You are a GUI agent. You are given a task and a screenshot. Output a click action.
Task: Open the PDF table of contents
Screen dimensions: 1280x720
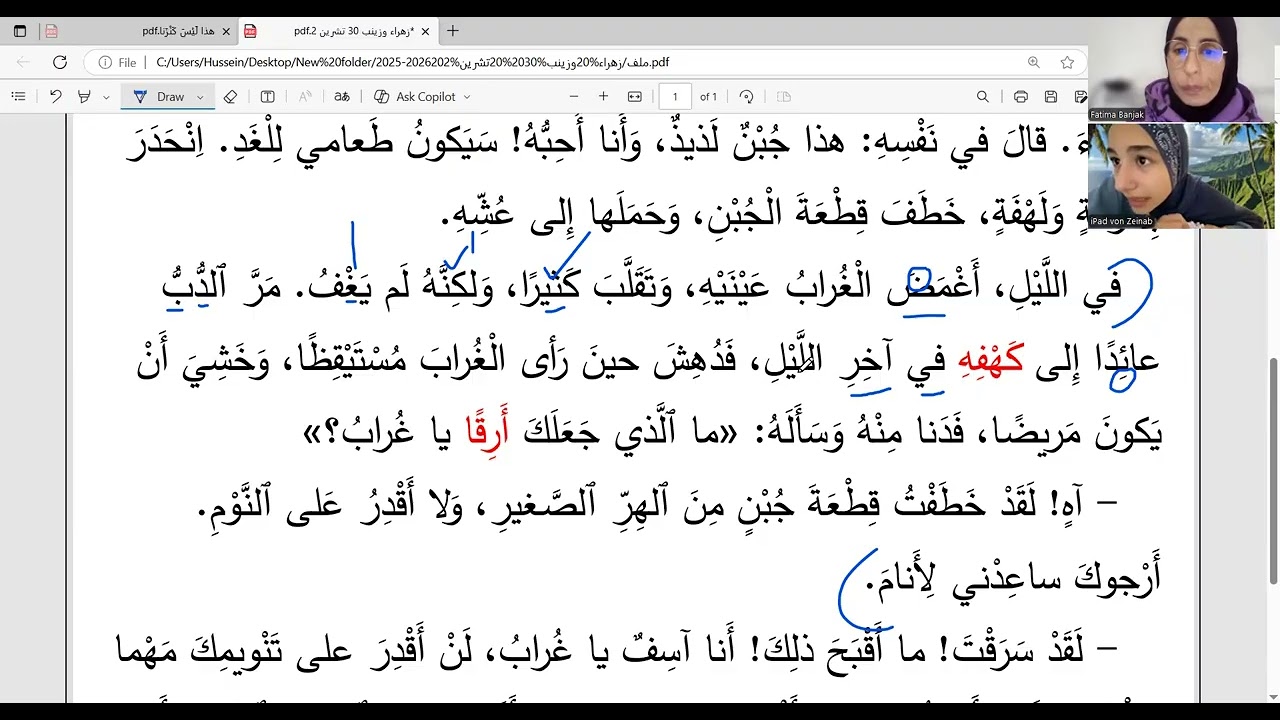point(18,97)
